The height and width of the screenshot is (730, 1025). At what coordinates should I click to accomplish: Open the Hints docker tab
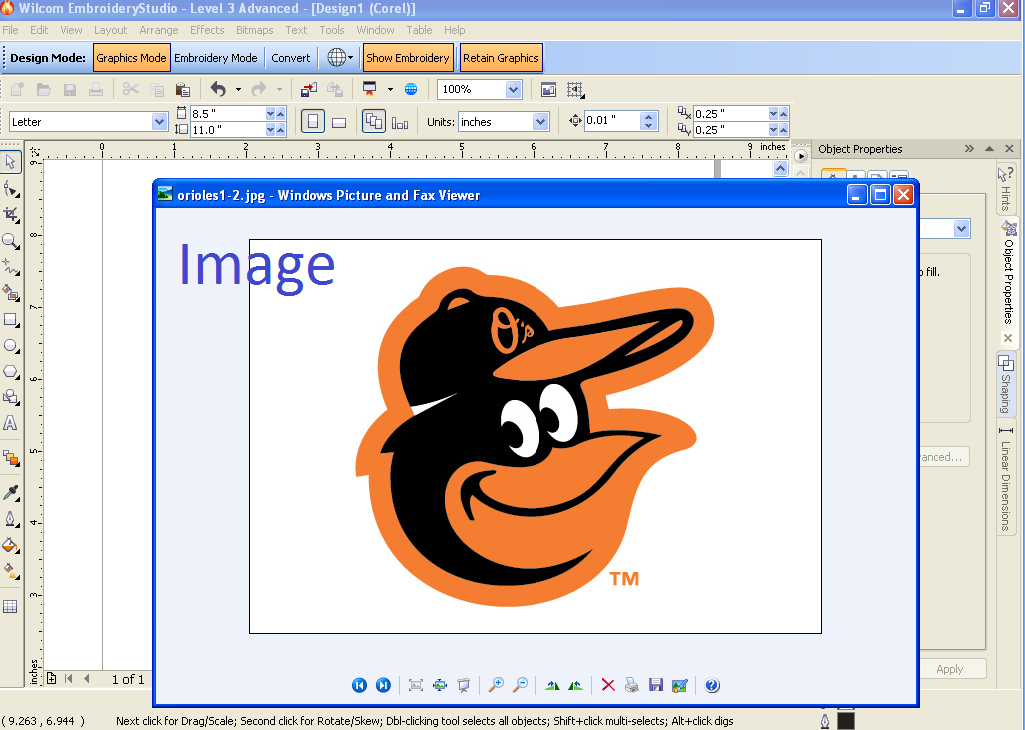click(1005, 189)
